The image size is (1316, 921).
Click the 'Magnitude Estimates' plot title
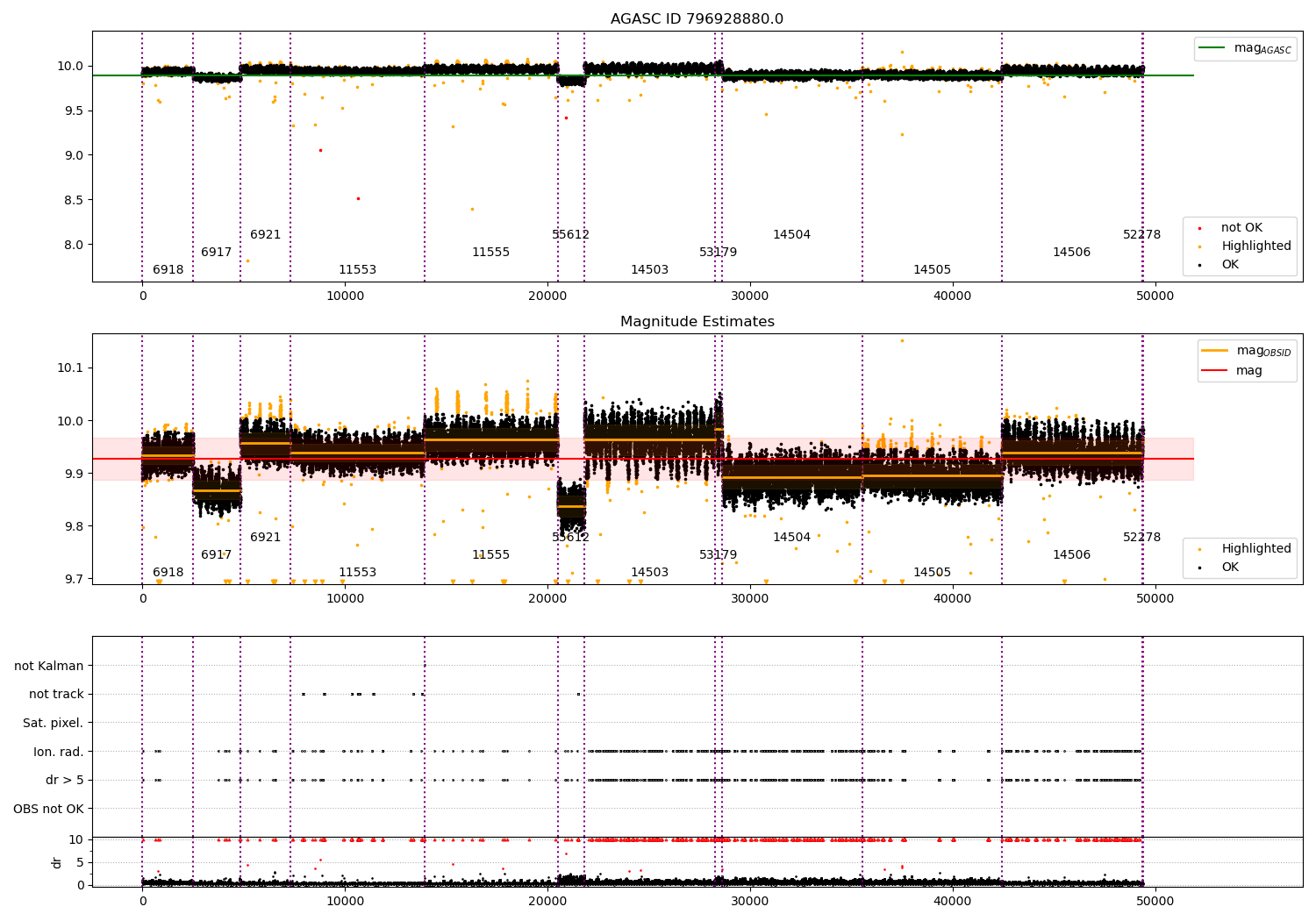(697, 322)
